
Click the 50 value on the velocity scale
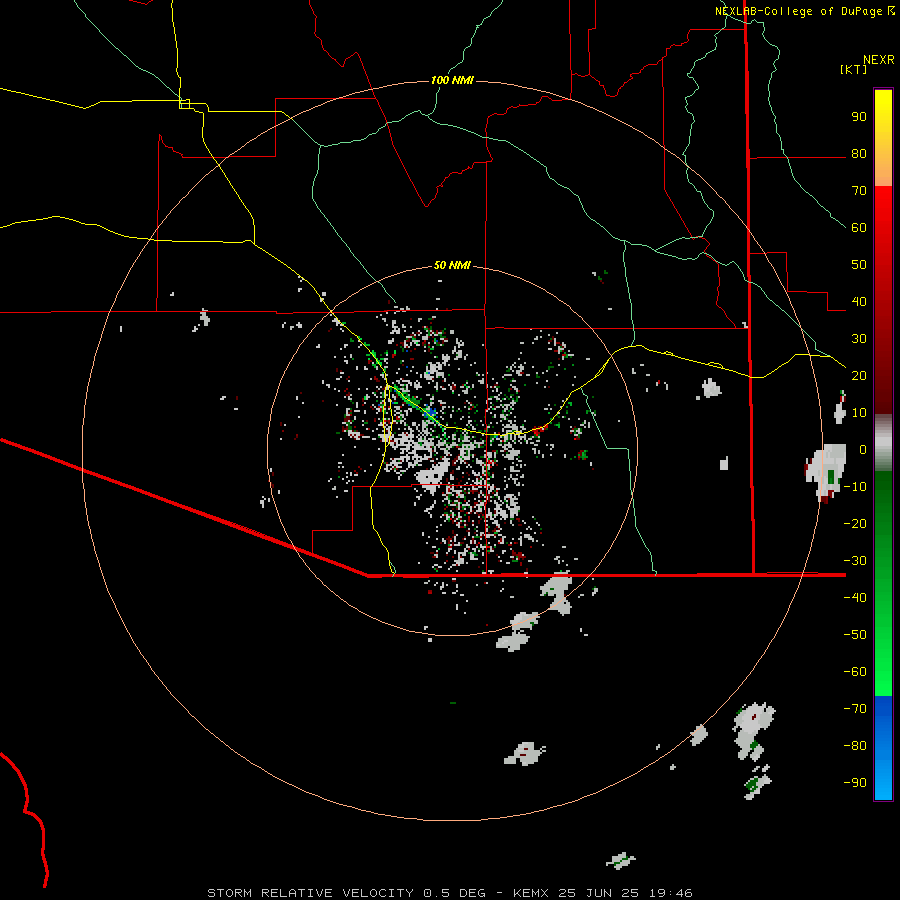click(859, 265)
